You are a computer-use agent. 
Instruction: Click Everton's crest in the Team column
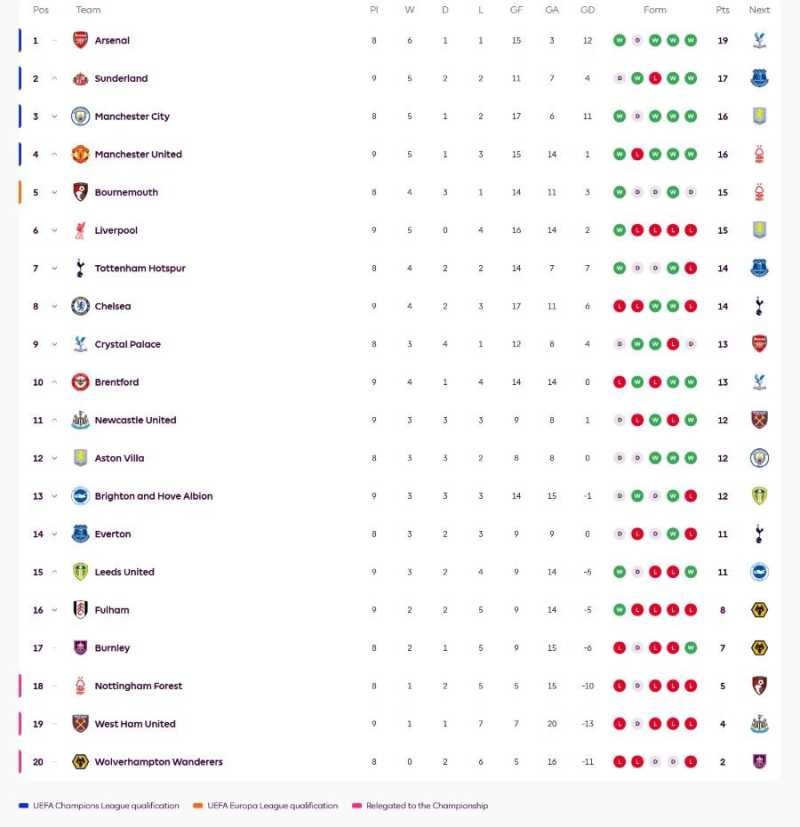point(80,534)
